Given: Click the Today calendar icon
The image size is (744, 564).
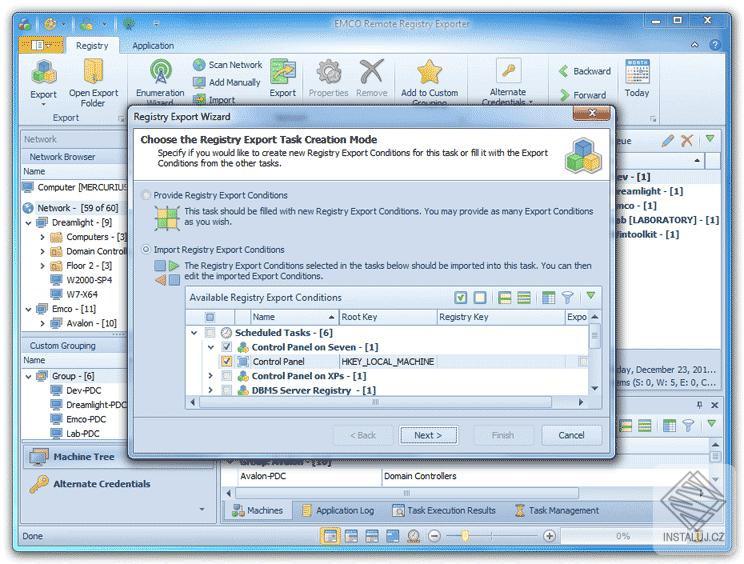Looking at the screenshot, I should tap(637, 72).
